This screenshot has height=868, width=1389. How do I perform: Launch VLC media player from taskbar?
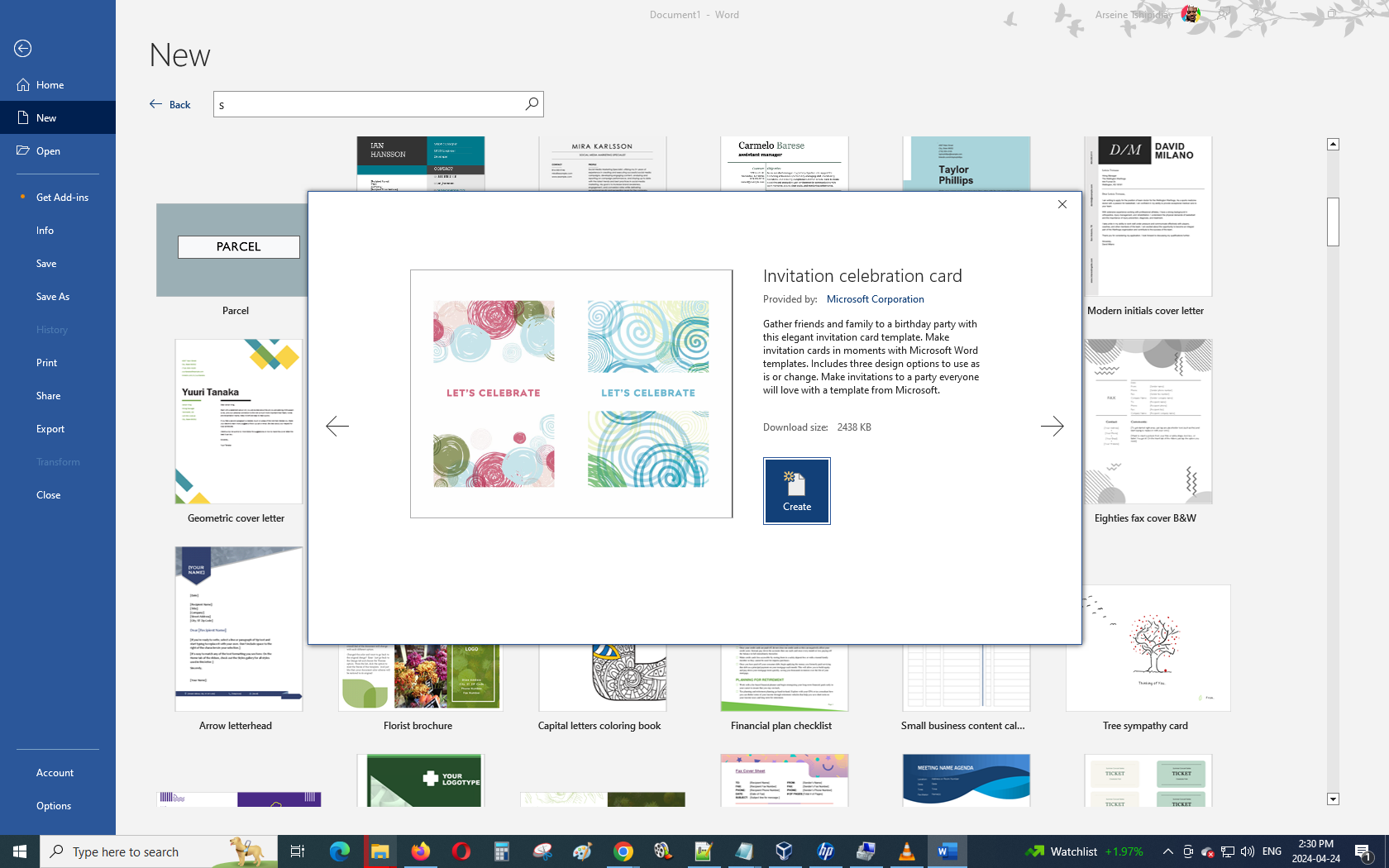pos(906,851)
